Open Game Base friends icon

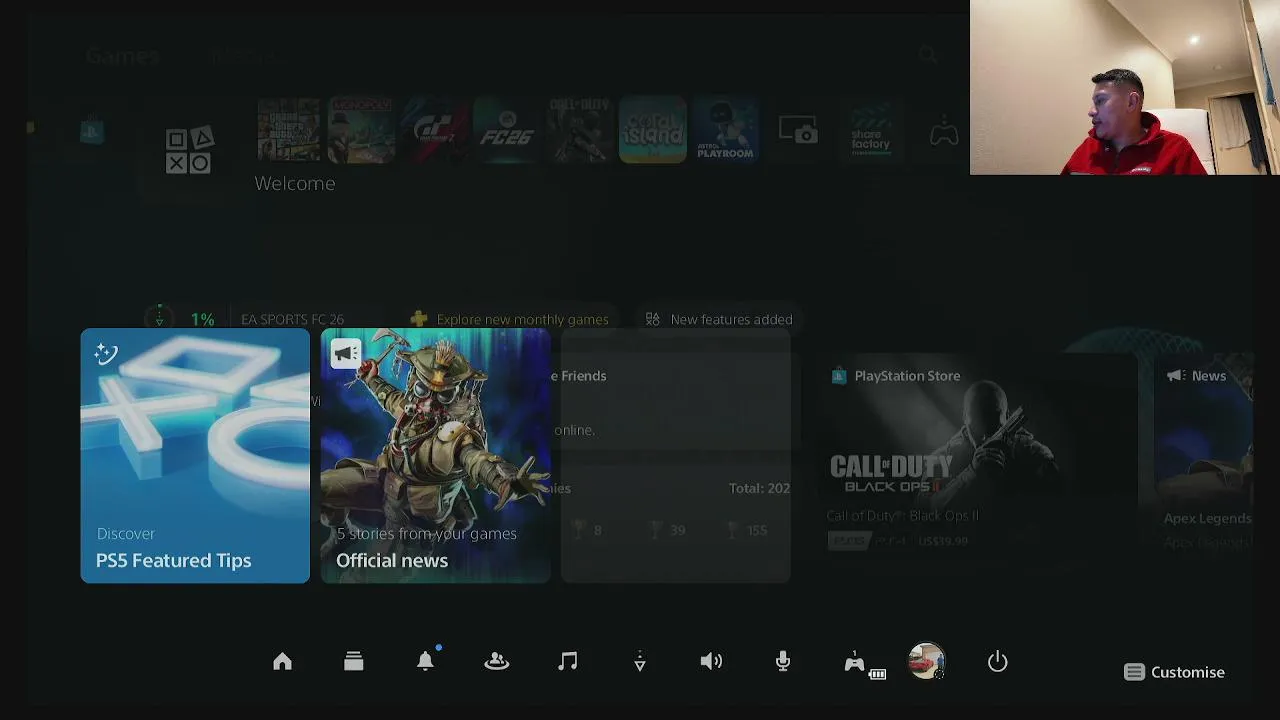[x=497, y=662]
